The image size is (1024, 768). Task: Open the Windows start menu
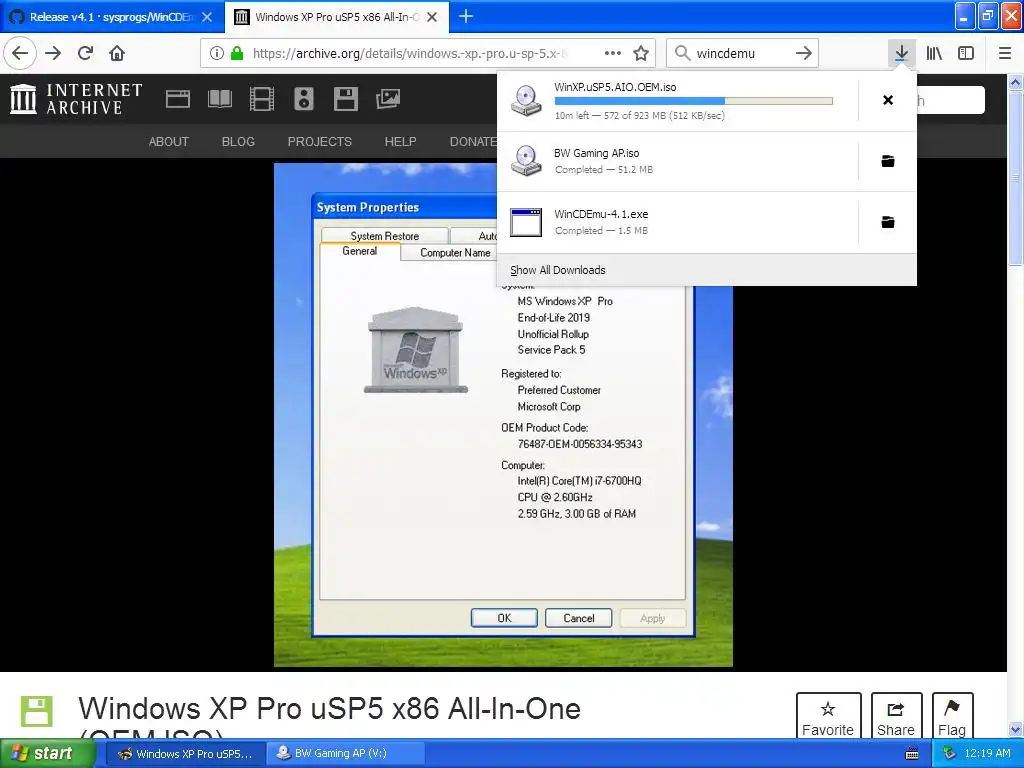pyautogui.click(x=47, y=754)
